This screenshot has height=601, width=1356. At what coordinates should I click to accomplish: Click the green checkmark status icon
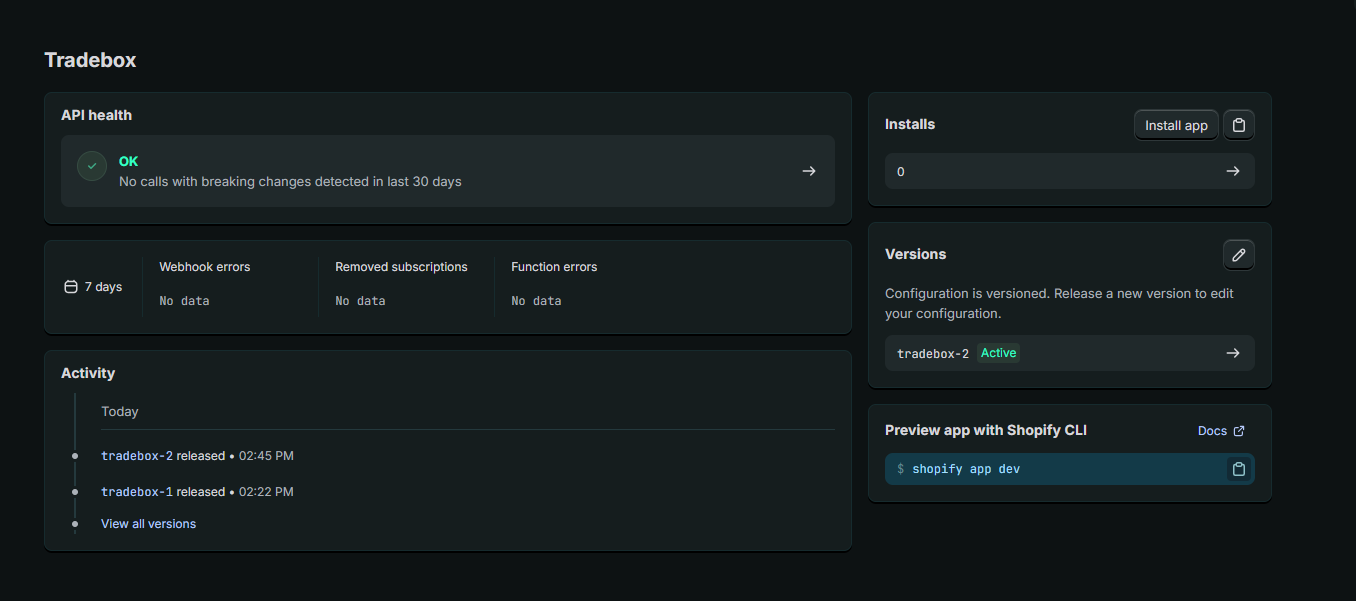[92, 166]
